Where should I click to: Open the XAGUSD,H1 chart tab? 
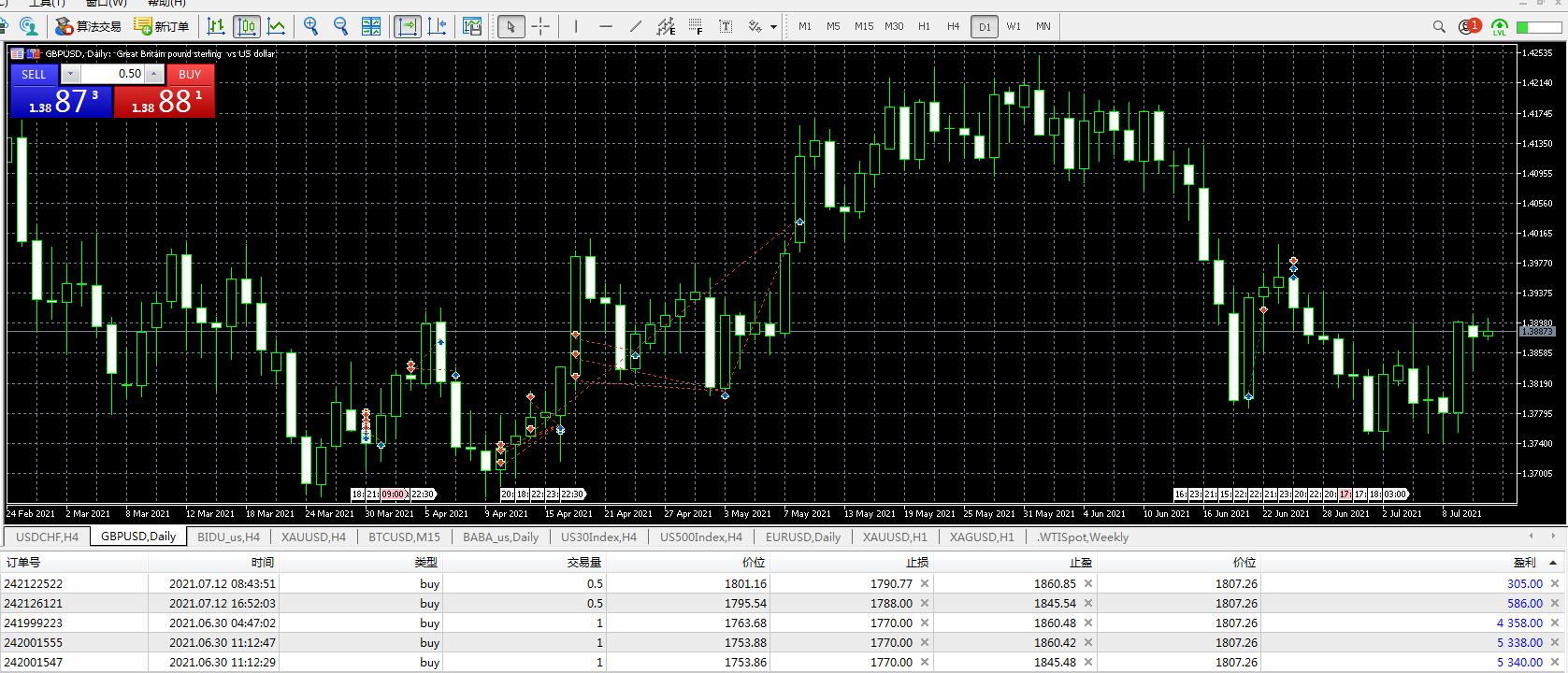point(982,537)
